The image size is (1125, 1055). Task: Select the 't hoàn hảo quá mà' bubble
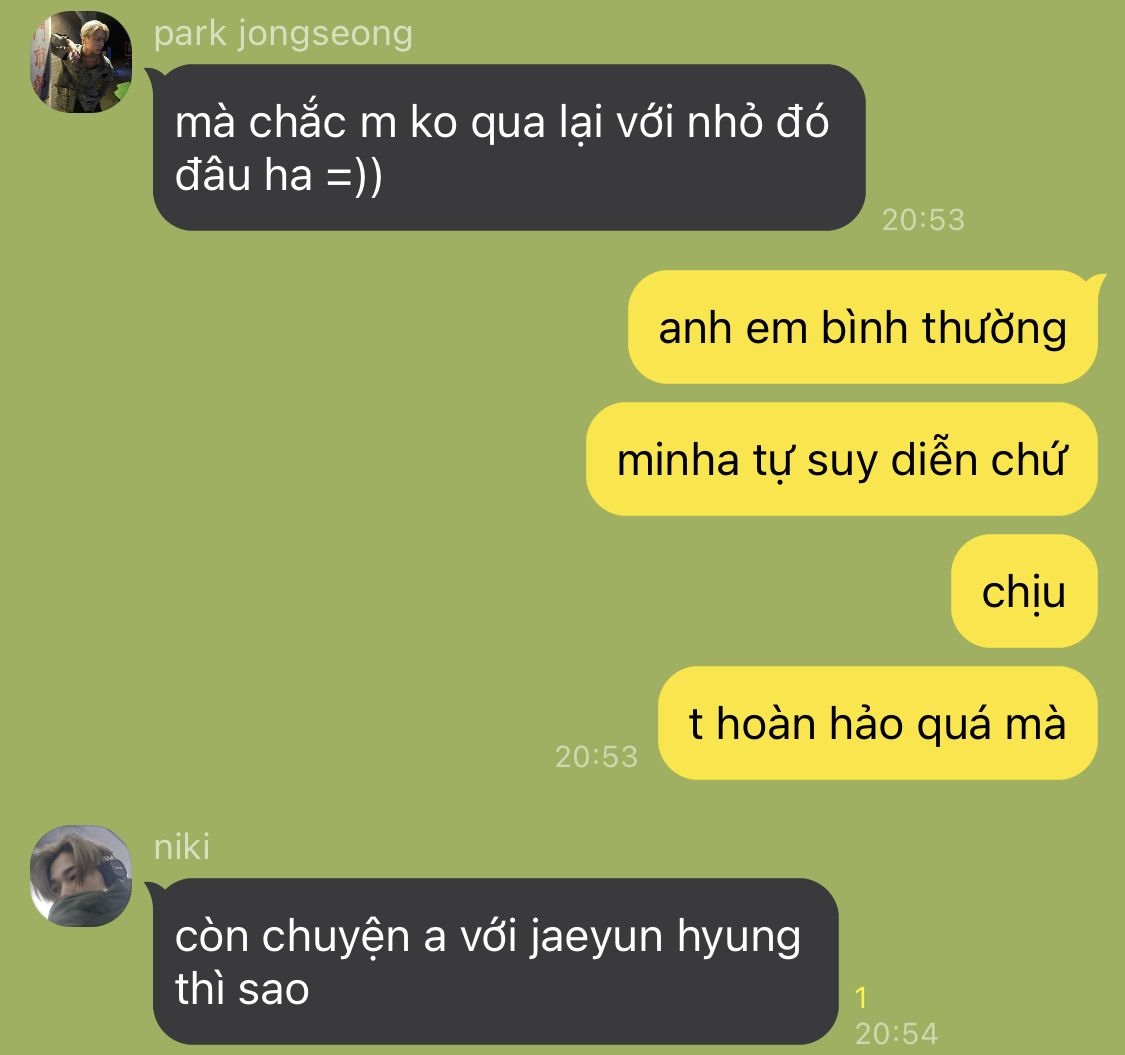coord(877,723)
